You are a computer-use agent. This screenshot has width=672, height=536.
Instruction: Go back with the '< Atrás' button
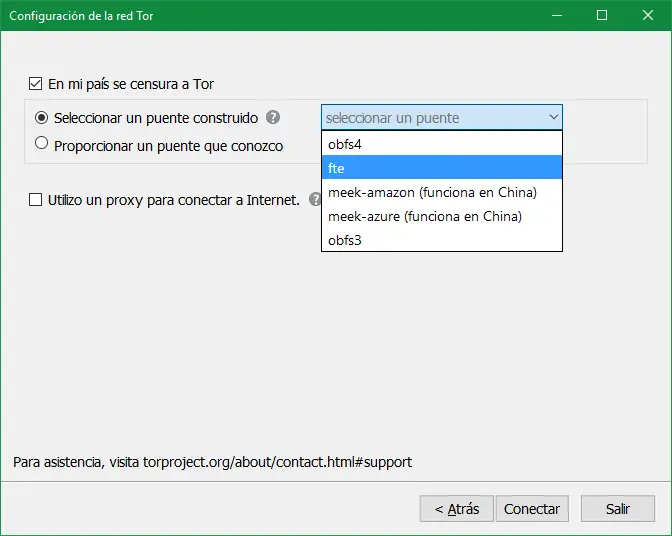pyautogui.click(x=457, y=509)
